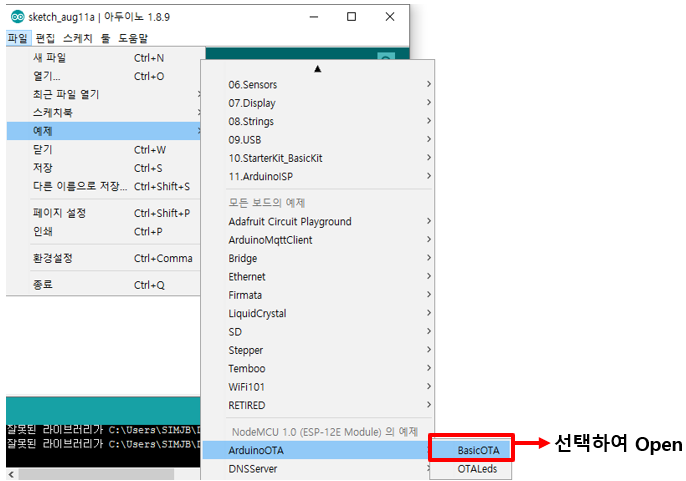686x481 pixels.
Task: Expand 07.Display examples submenu
Action: coord(318,103)
